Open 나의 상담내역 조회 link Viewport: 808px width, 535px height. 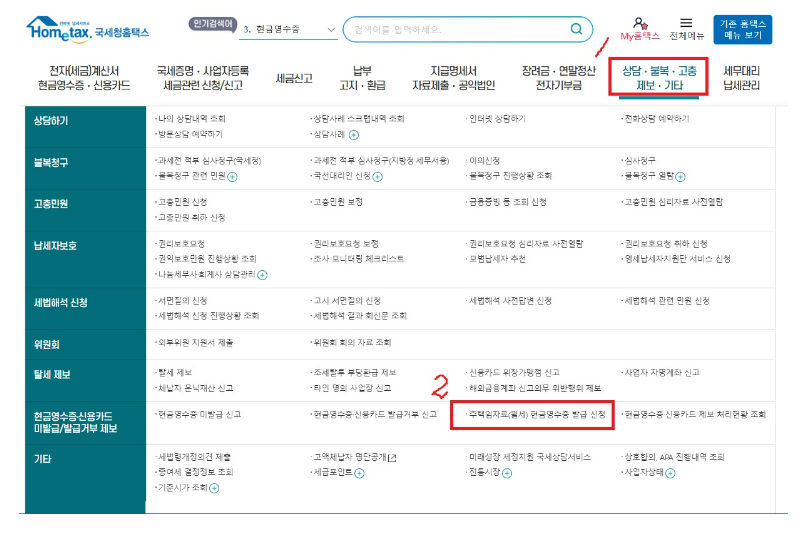[191, 119]
